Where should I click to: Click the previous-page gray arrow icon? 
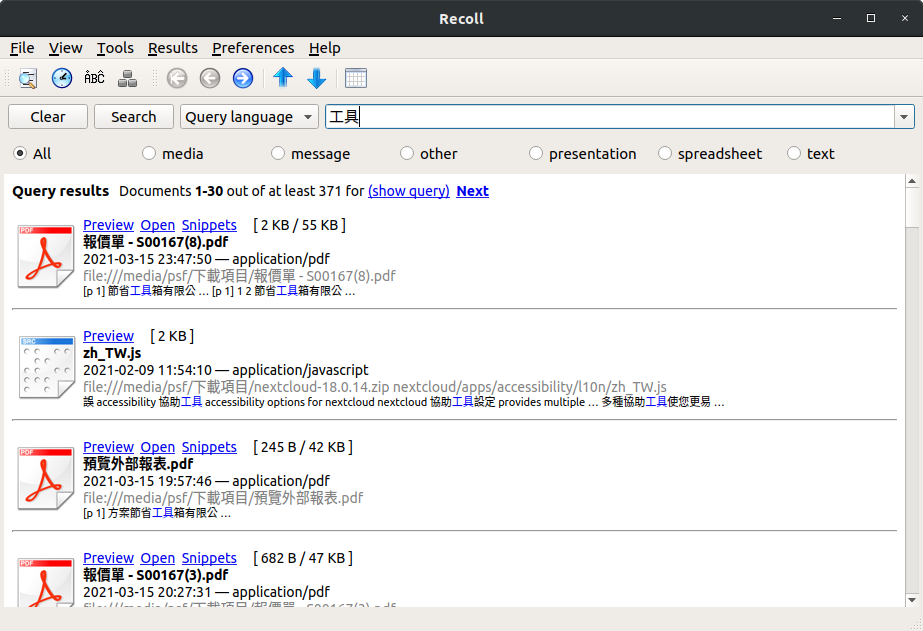[x=209, y=78]
